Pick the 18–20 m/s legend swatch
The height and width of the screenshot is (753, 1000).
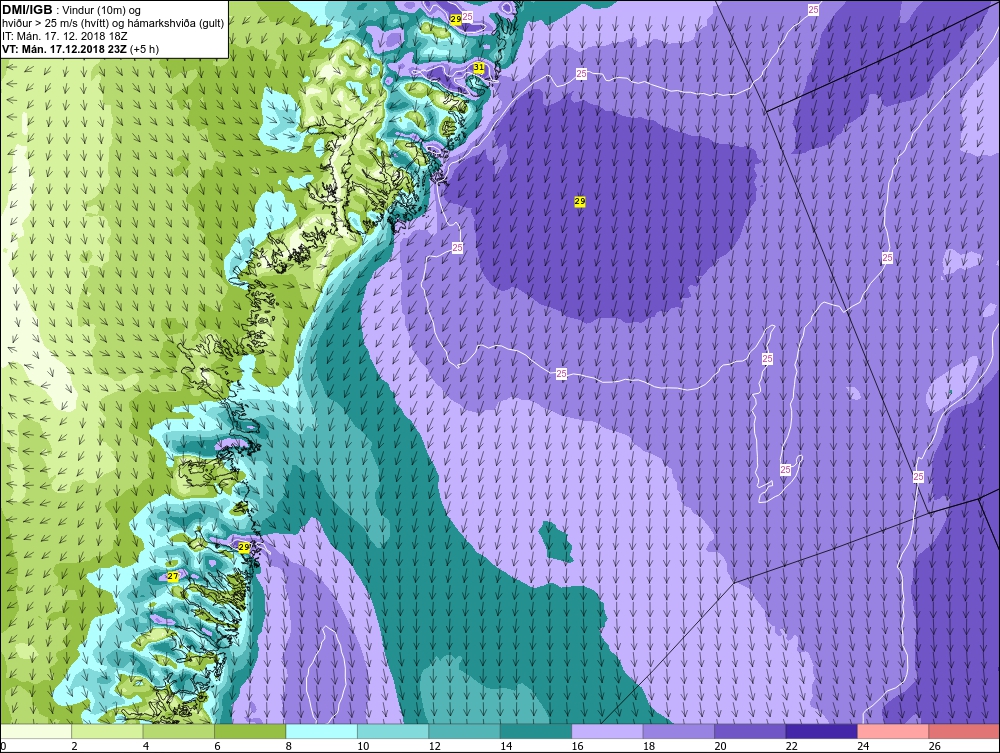(x=679, y=731)
